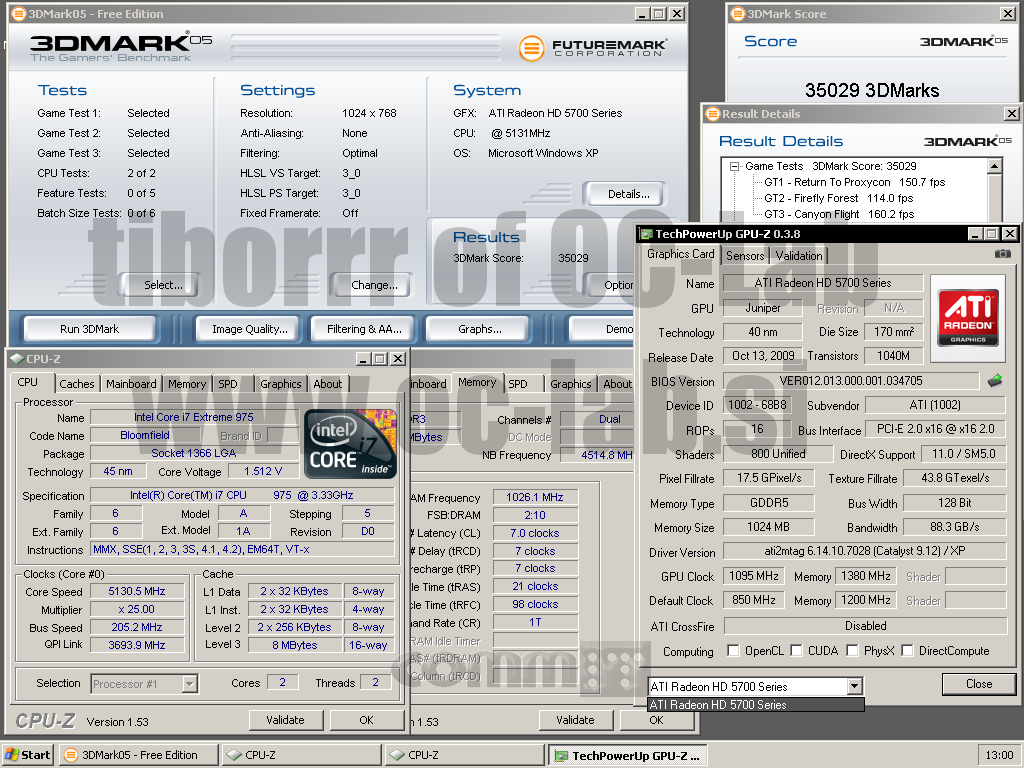Click the CPU-Z title bar icon
This screenshot has width=1024, height=768.
point(18,359)
